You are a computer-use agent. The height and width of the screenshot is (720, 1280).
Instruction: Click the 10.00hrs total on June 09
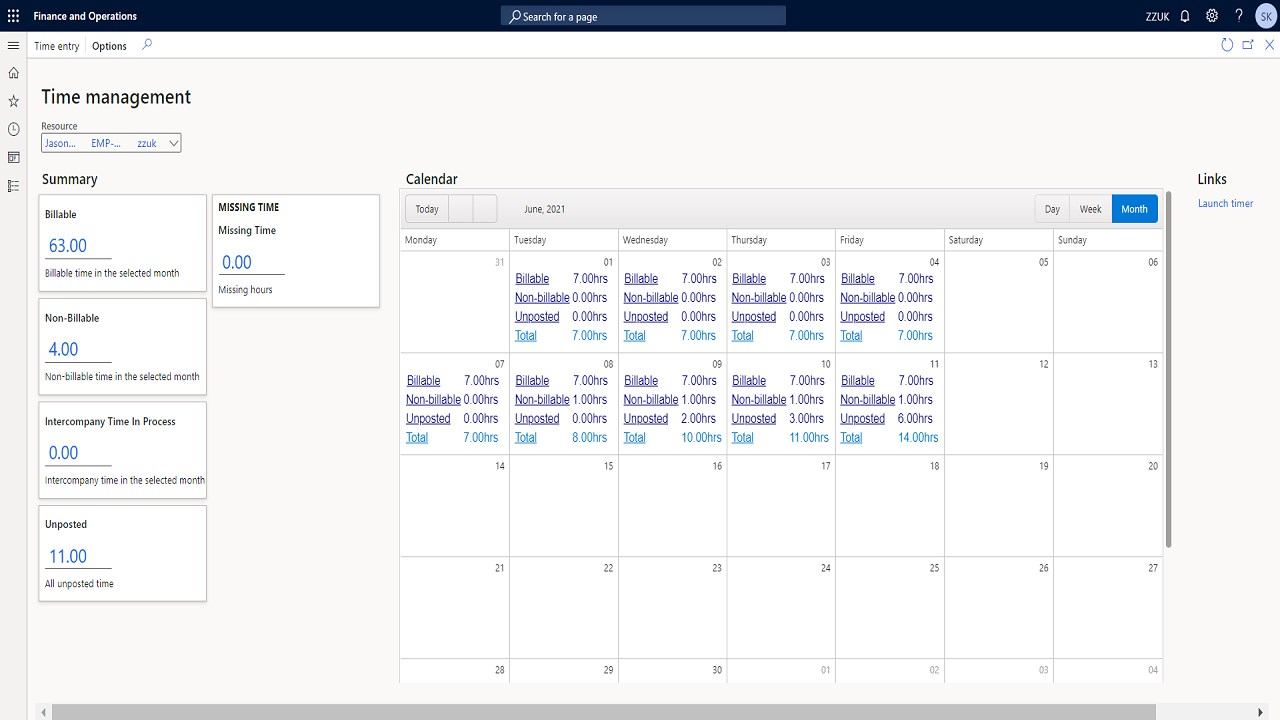point(701,438)
